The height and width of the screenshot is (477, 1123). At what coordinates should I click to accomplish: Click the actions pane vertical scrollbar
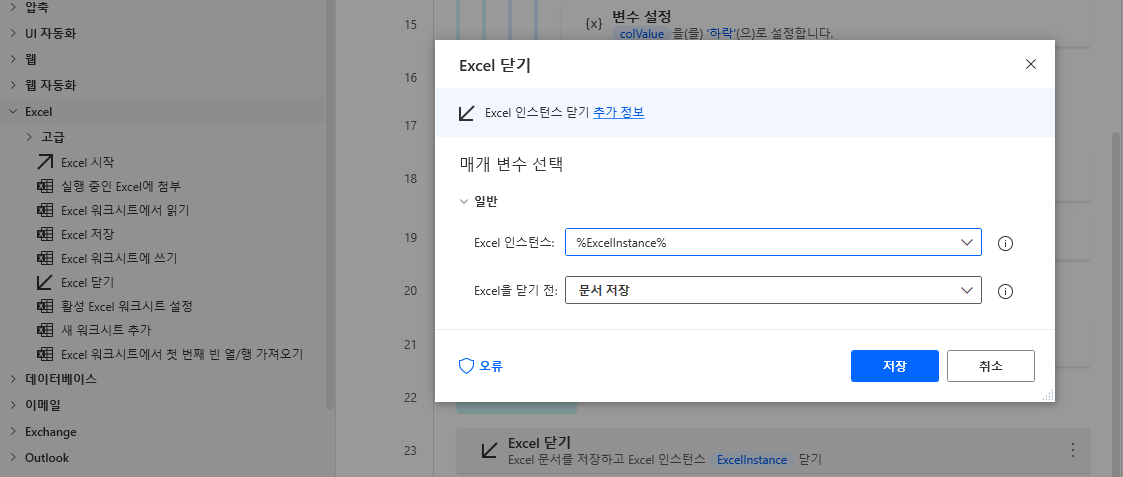(x=330, y=204)
